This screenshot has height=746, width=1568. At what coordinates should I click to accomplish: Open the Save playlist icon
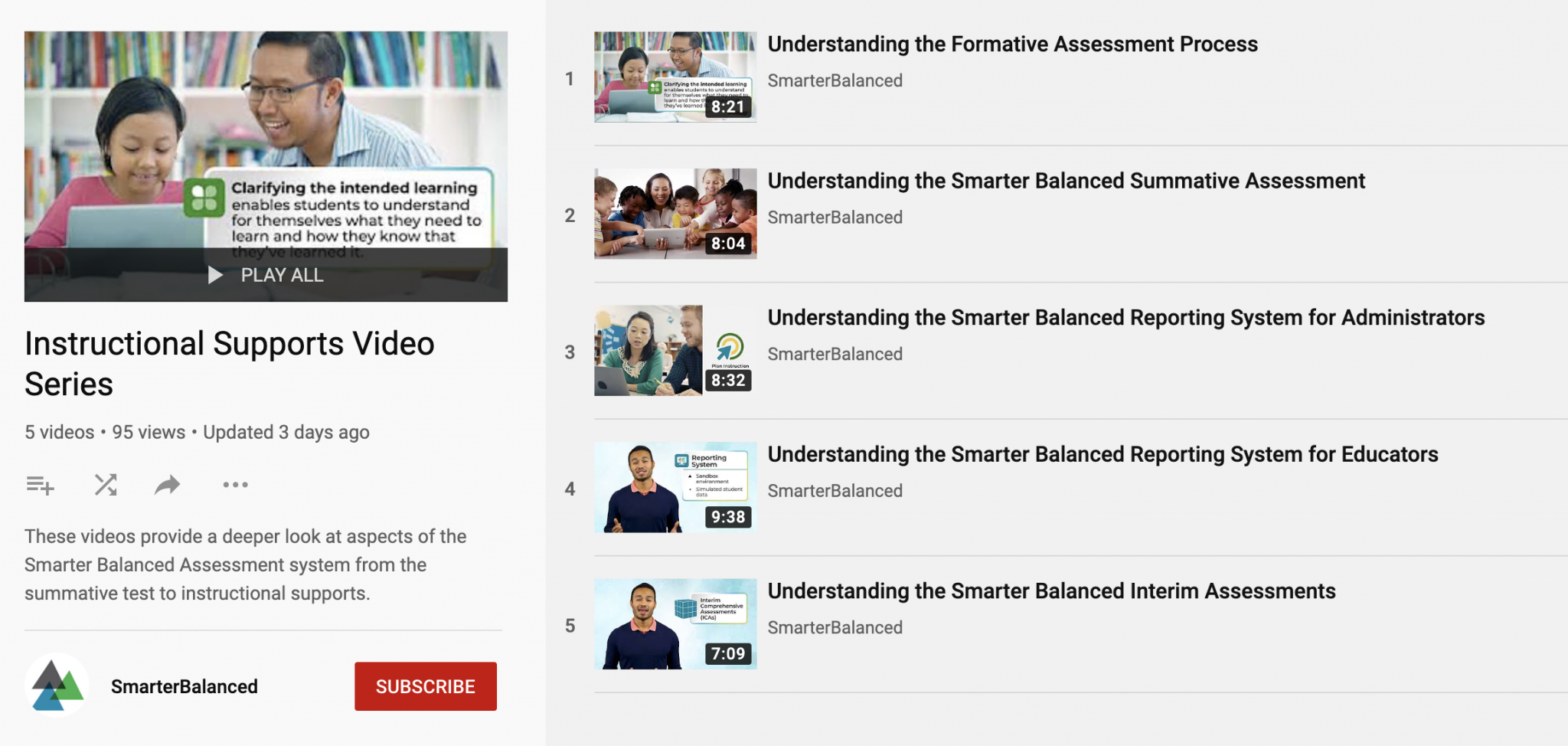(x=41, y=484)
